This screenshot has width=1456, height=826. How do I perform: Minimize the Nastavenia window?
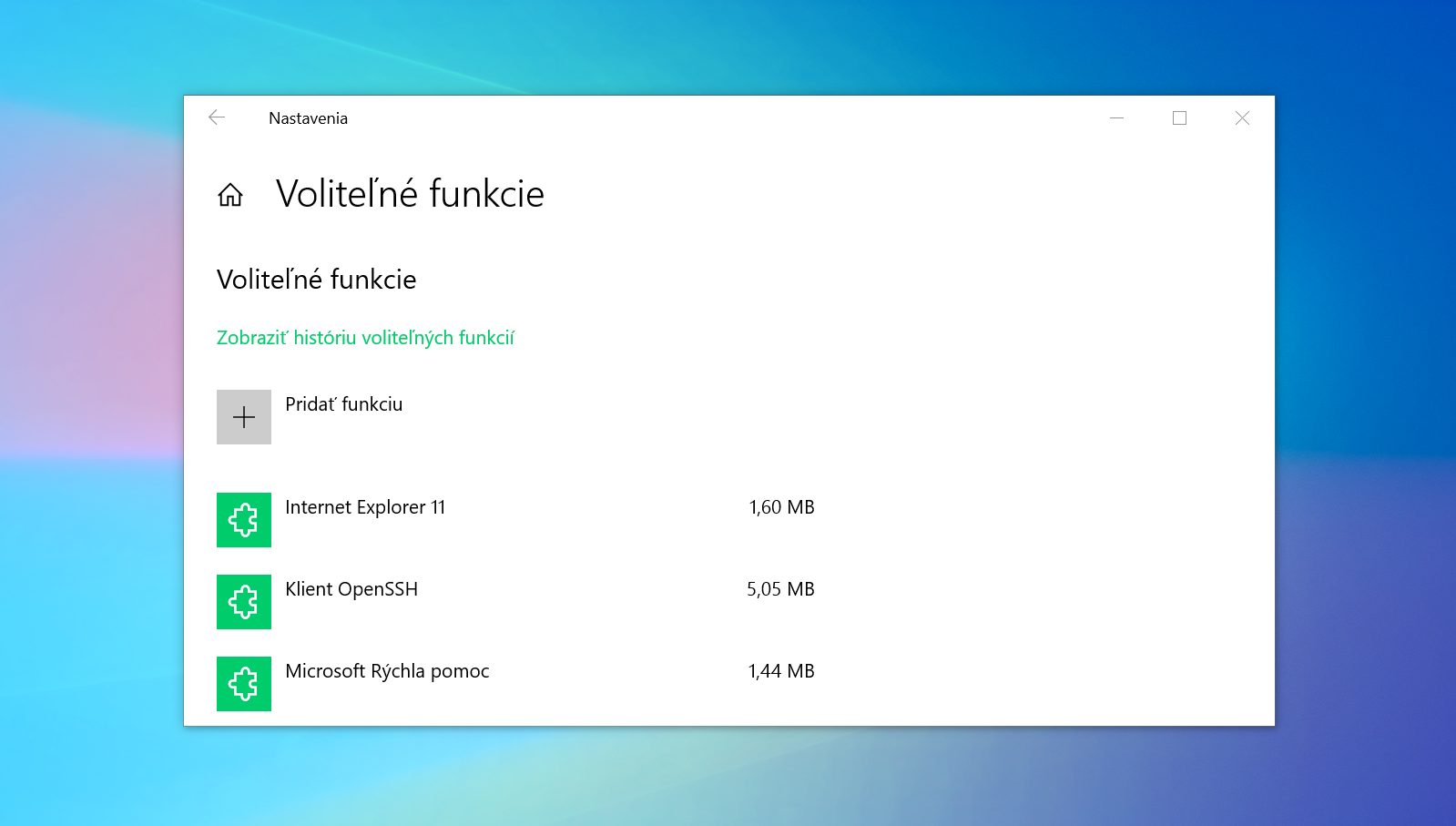(1116, 118)
